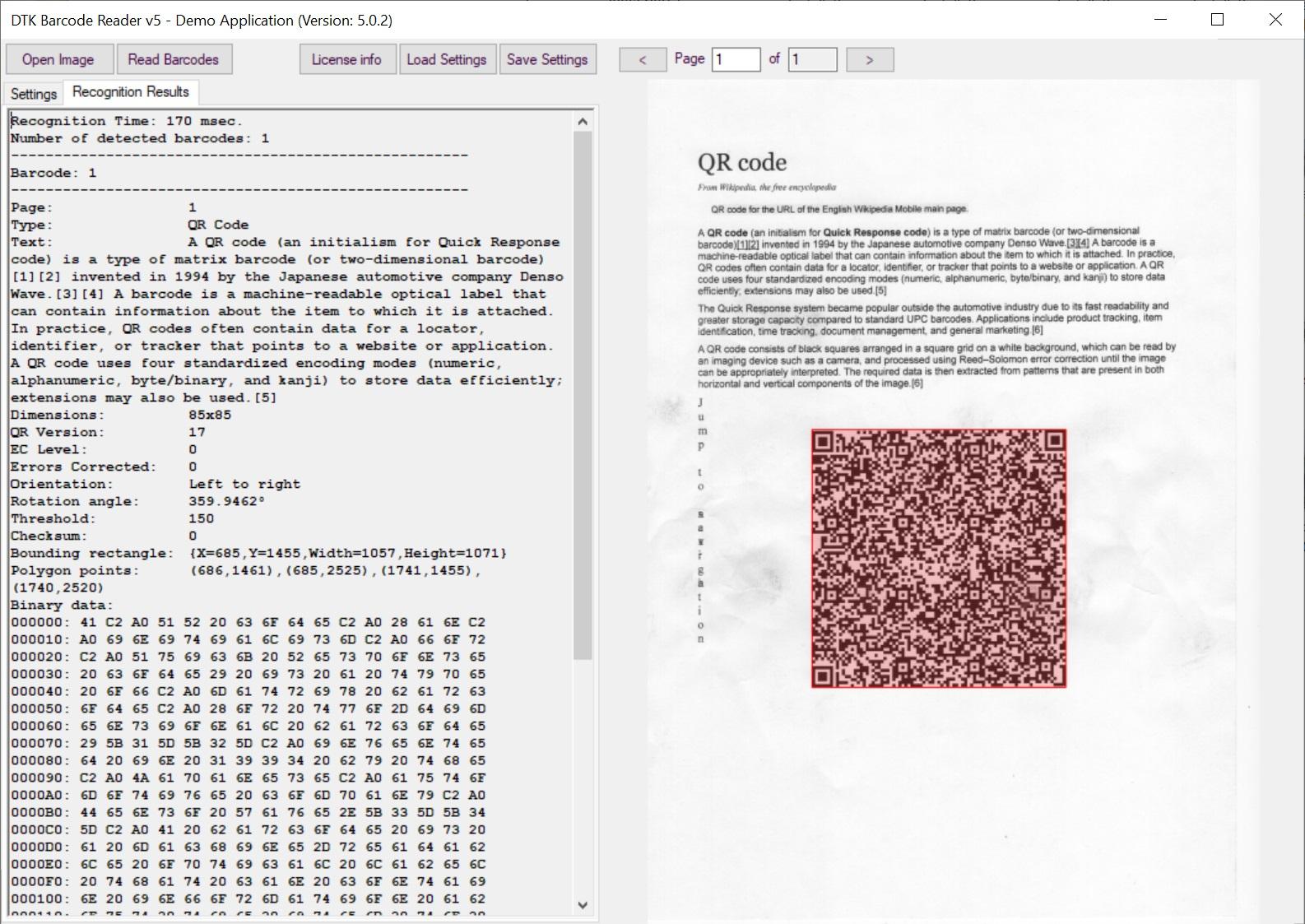Minimize the DTK Barcode Reader window
Screen dimensions: 1305x924
click(x=1161, y=20)
